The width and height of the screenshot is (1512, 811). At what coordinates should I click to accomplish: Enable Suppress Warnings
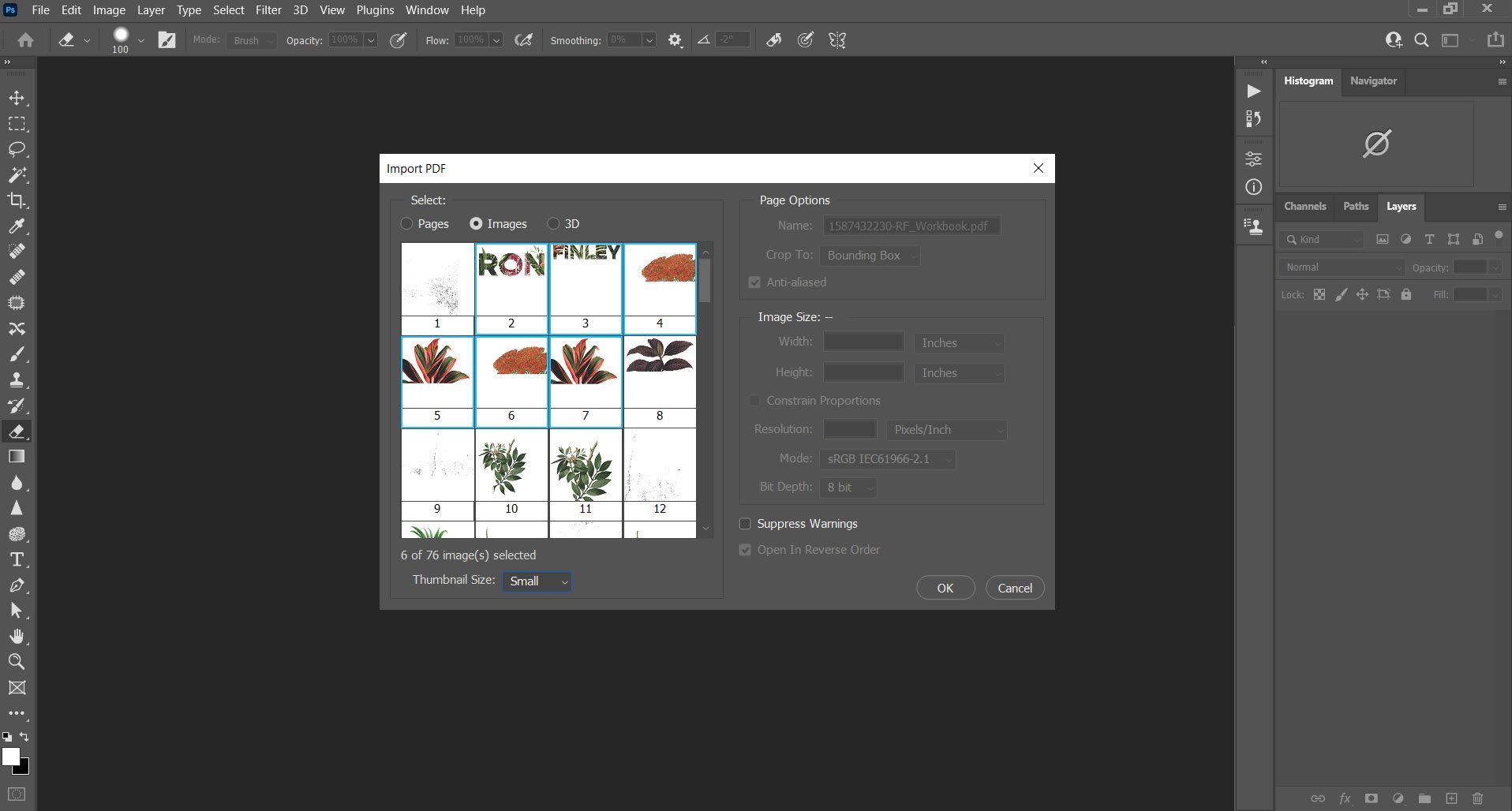[x=744, y=523]
